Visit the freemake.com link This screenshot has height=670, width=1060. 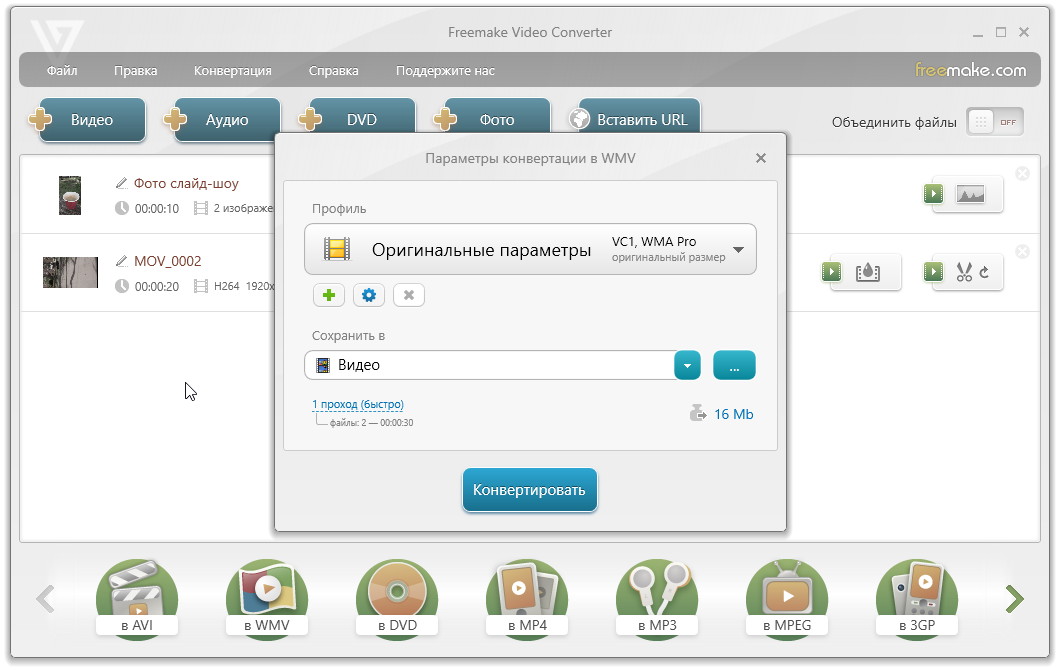click(x=970, y=70)
